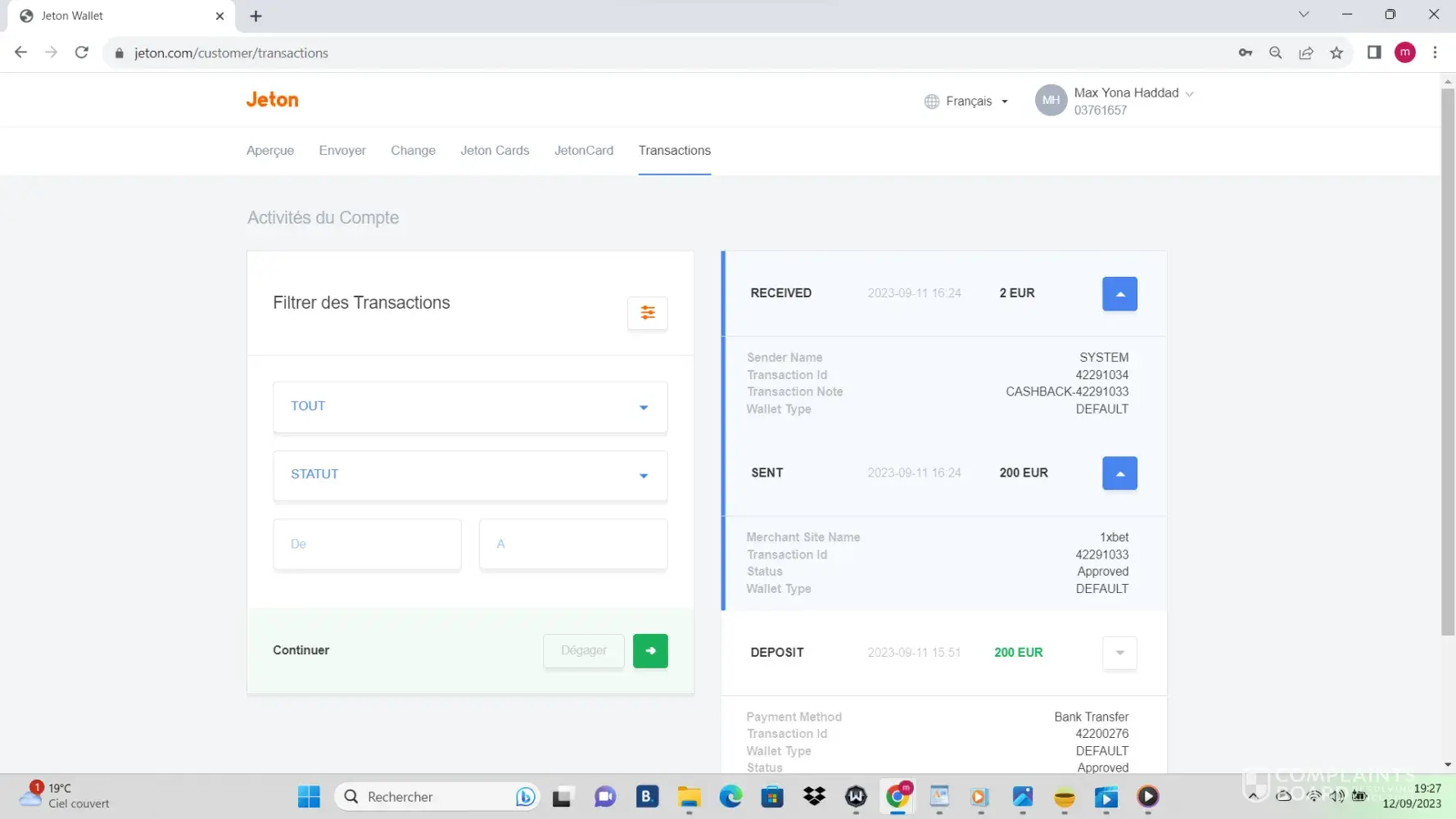Click the Dégager button

coord(583,651)
